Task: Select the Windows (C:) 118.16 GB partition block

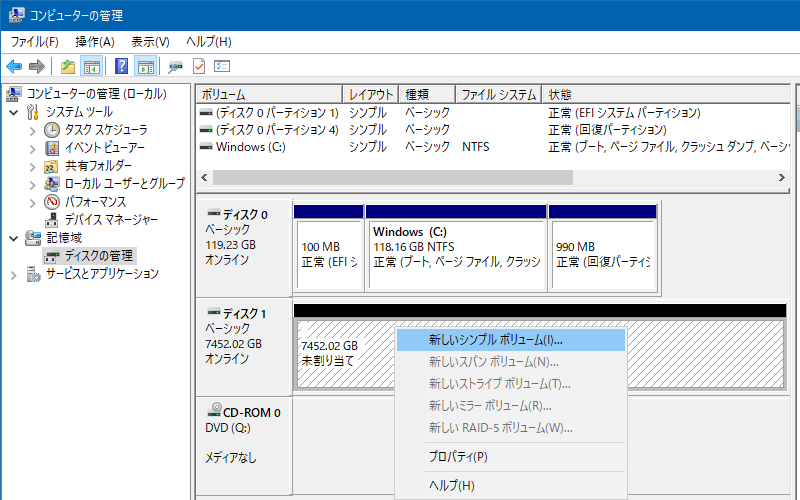Action: tap(456, 248)
